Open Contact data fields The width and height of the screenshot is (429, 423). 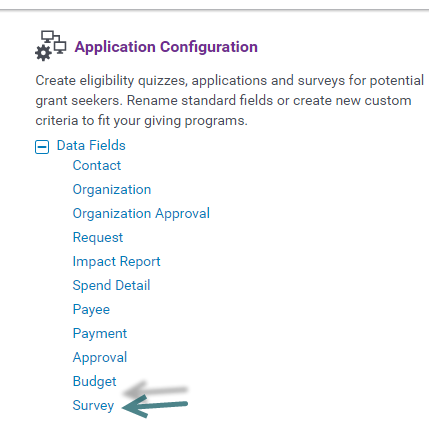[x=97, y=165]
